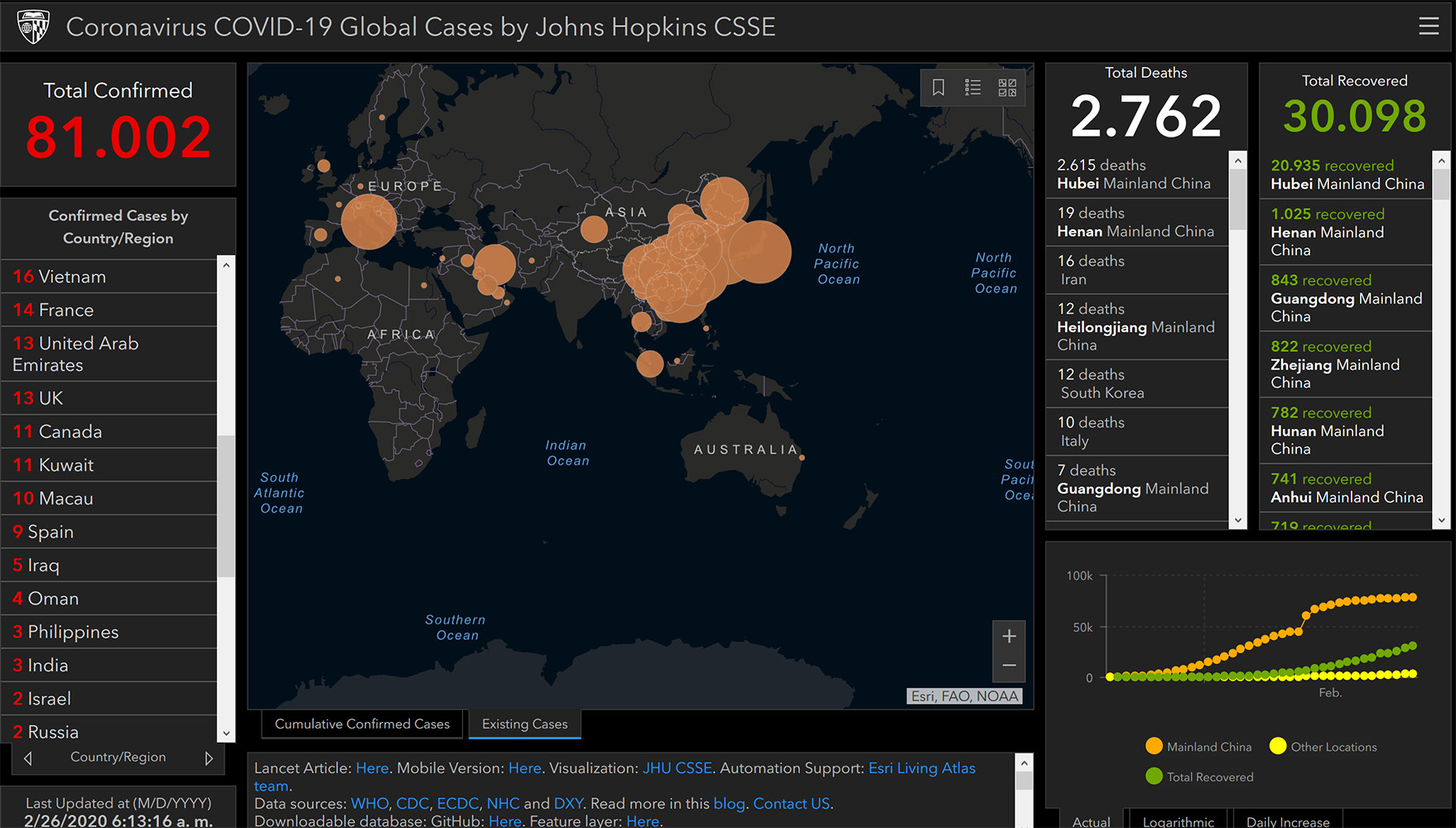Select Vietnam in the country list
This screenshot has height=828, width=1456.
(x=109, y=277)
